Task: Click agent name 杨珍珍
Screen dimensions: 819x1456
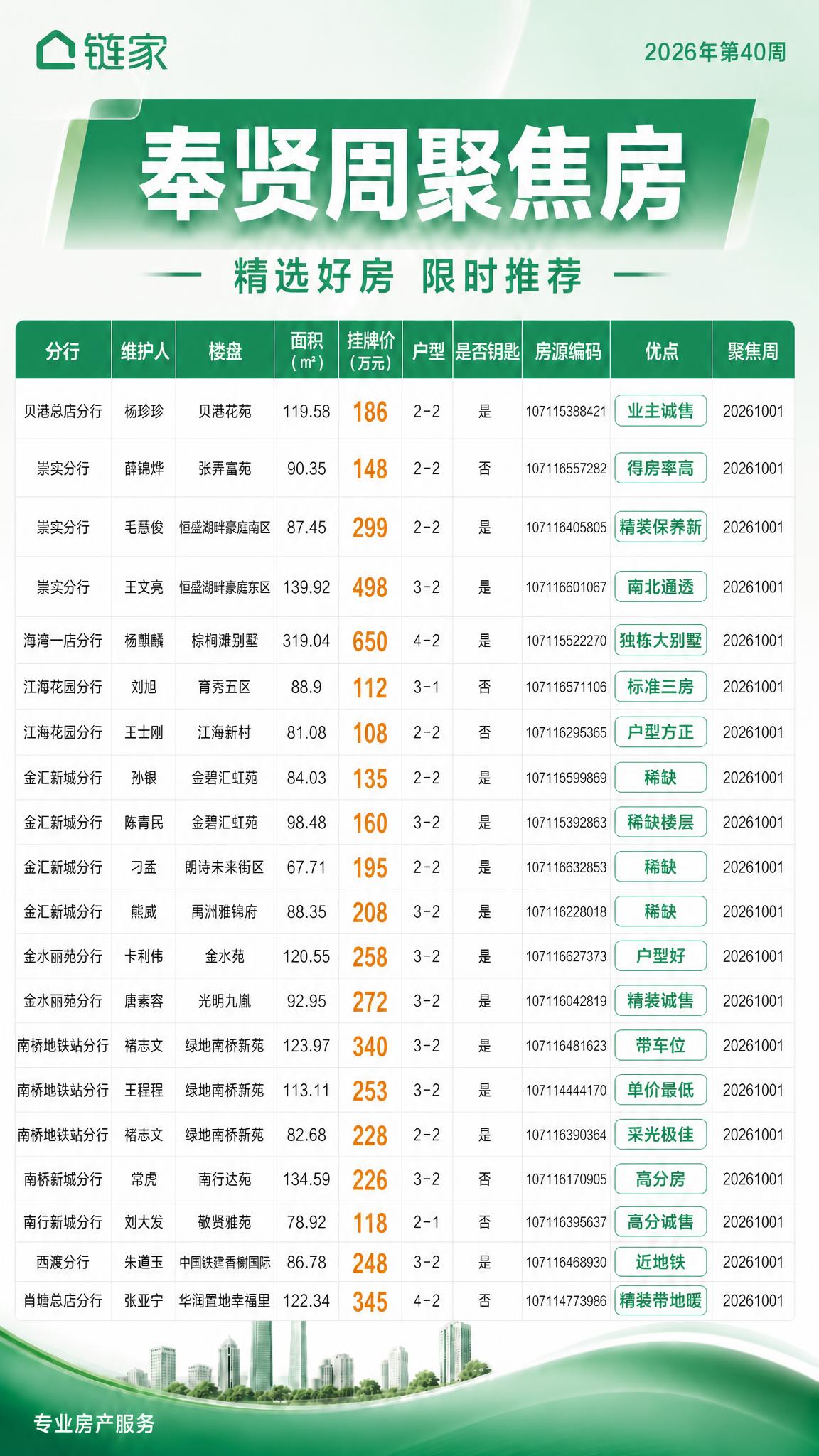Action: pyautogui.click(x=144, y=411)
